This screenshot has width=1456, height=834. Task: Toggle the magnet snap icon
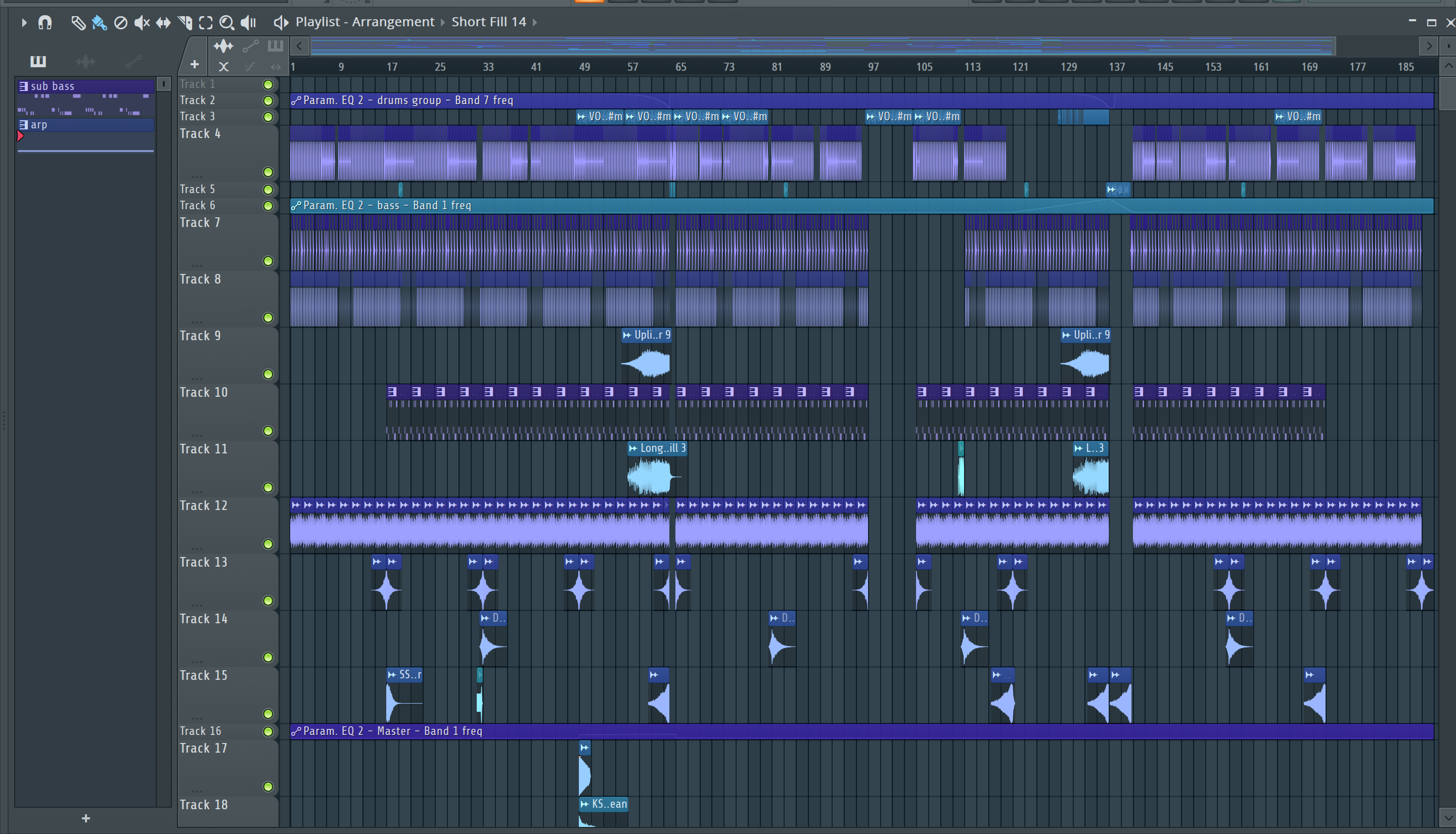point(44,22)
